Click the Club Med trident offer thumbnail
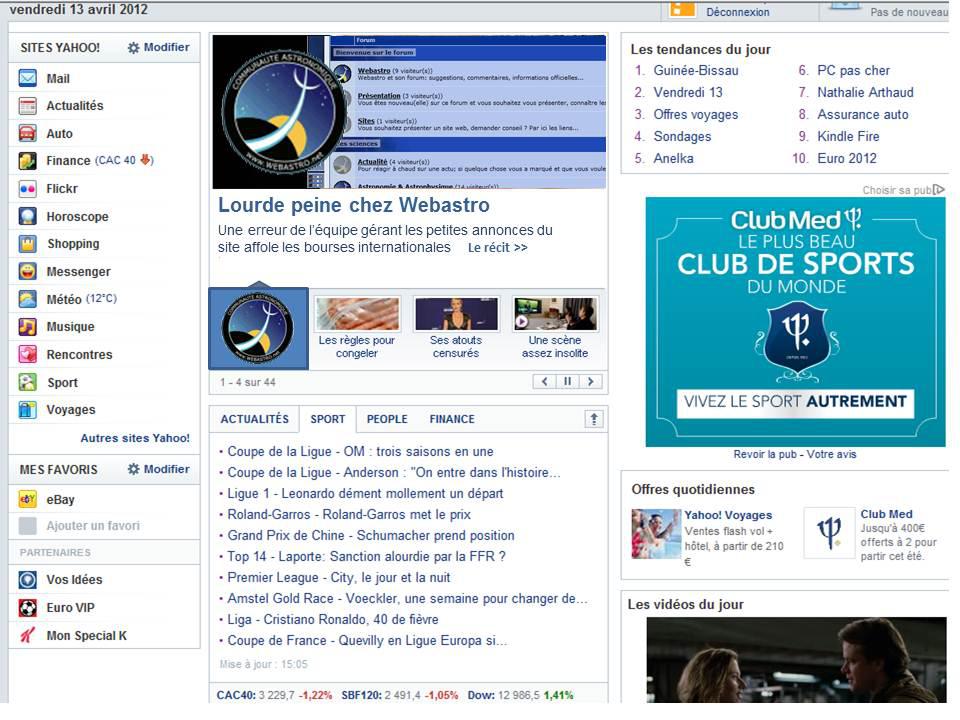Viewport: 960px width, 720px height. (x=829, y=533)
